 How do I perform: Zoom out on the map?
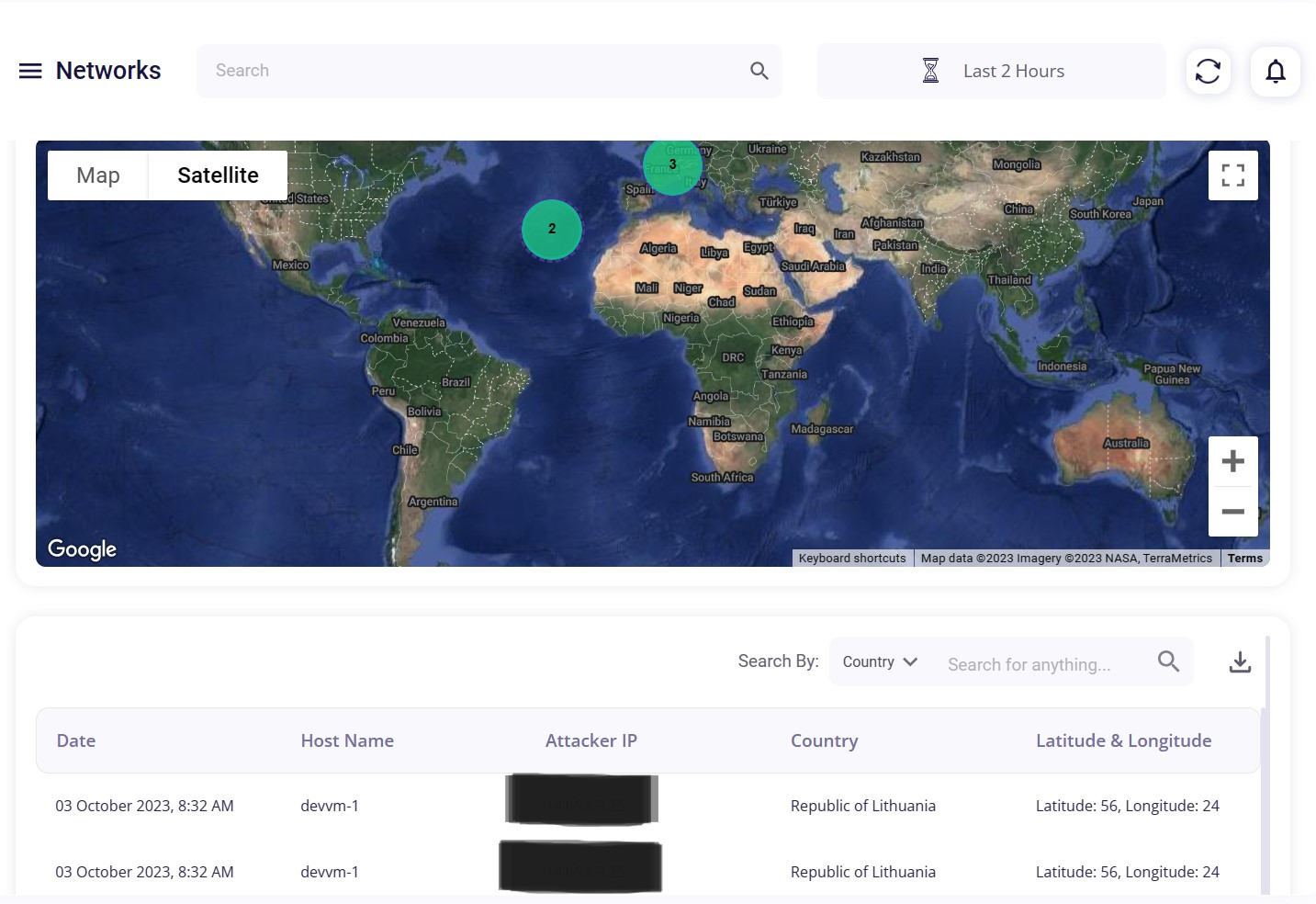click(x=1232, y=512)
